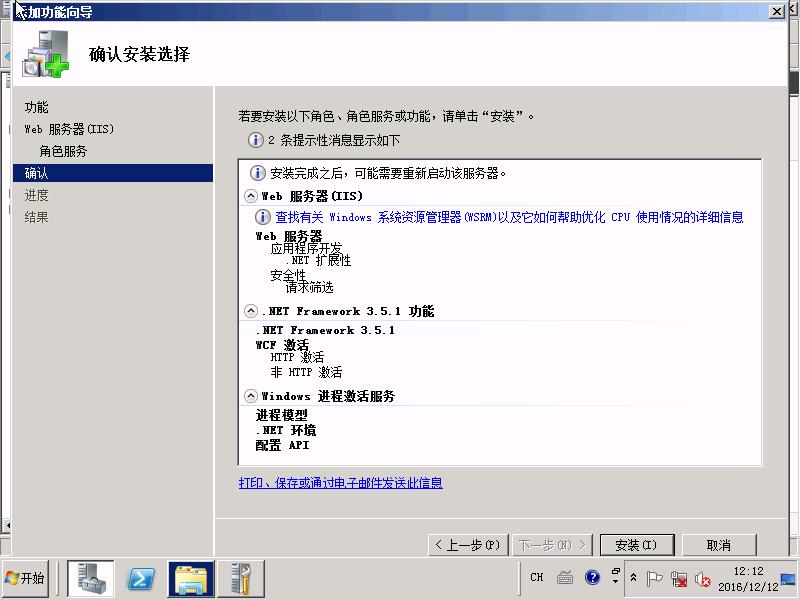Click the CH input language indicator
The height and width of the screenshot is (600, 800).
[x=537, y=577]
